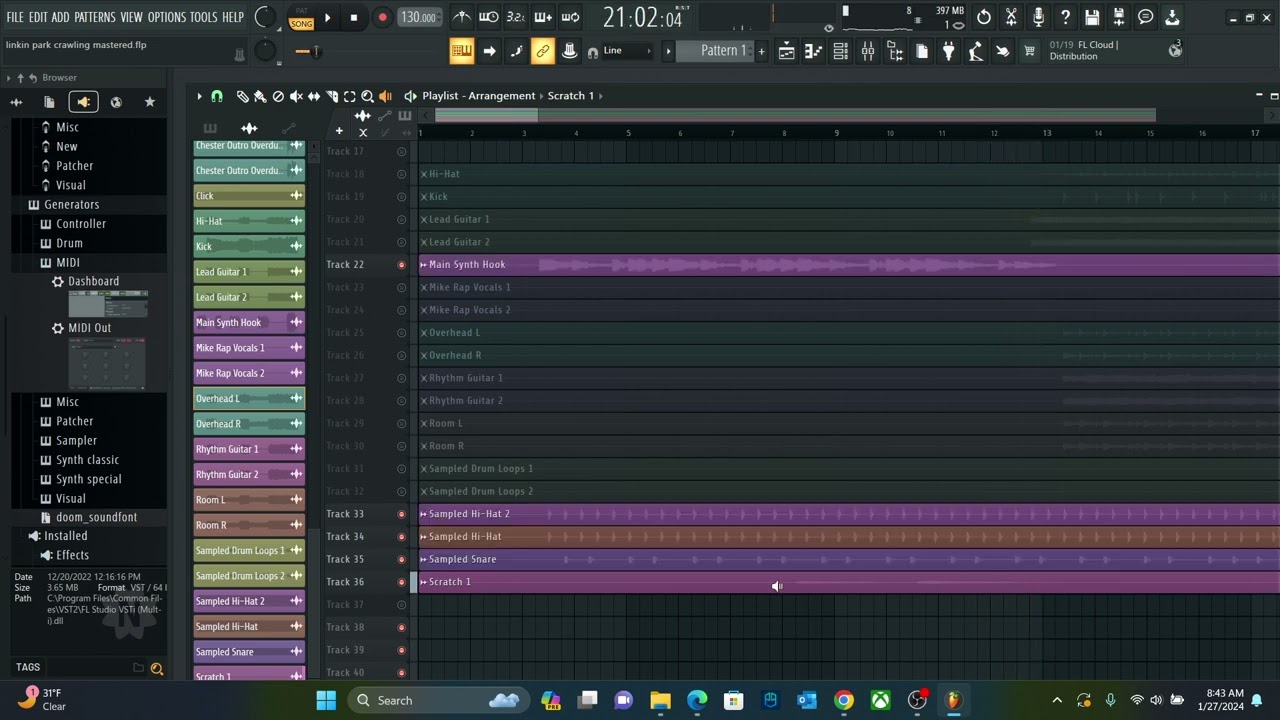Open the OPTIONS menu
The width and height of the screenshot is (1280, 720).
pos(167,17)
